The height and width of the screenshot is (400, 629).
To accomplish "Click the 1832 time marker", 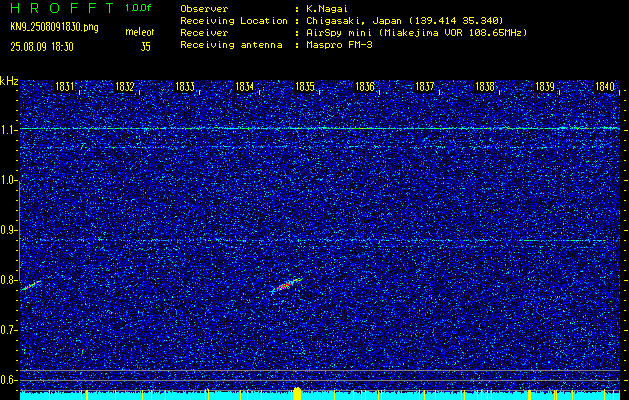I will [x=124, y=86].
